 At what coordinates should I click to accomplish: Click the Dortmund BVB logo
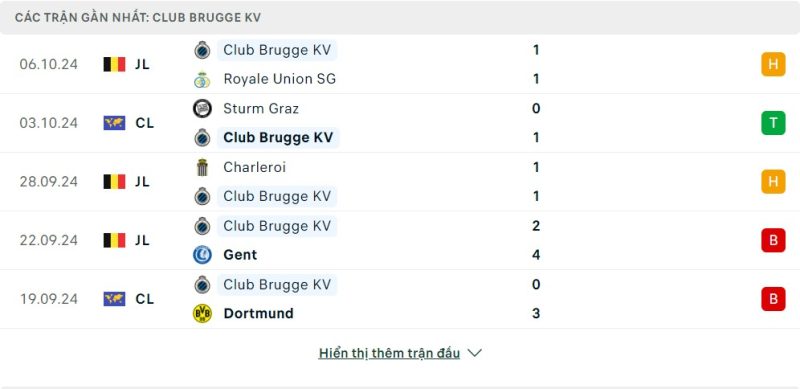pos(202,313)
